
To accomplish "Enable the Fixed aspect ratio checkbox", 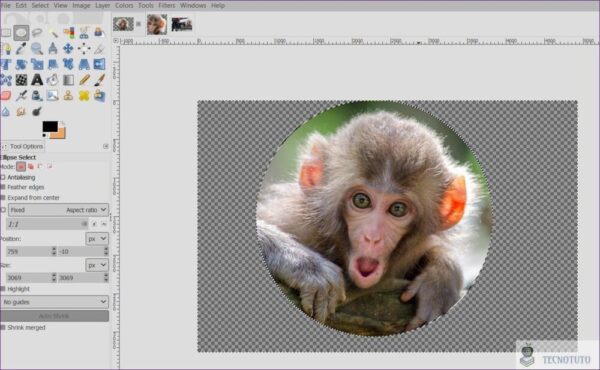I will (3, 210).
